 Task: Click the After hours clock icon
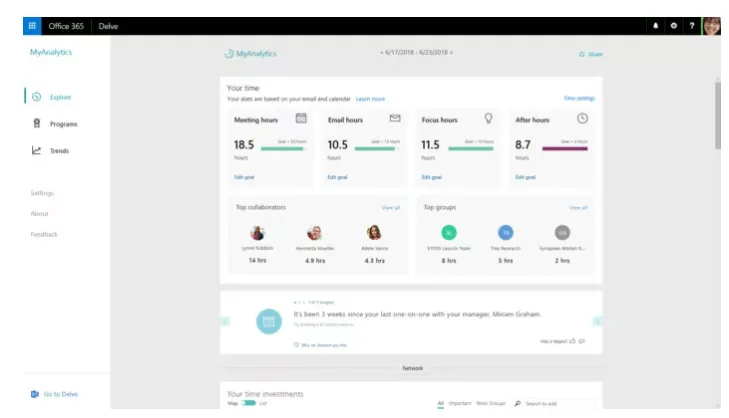[582, 118]
